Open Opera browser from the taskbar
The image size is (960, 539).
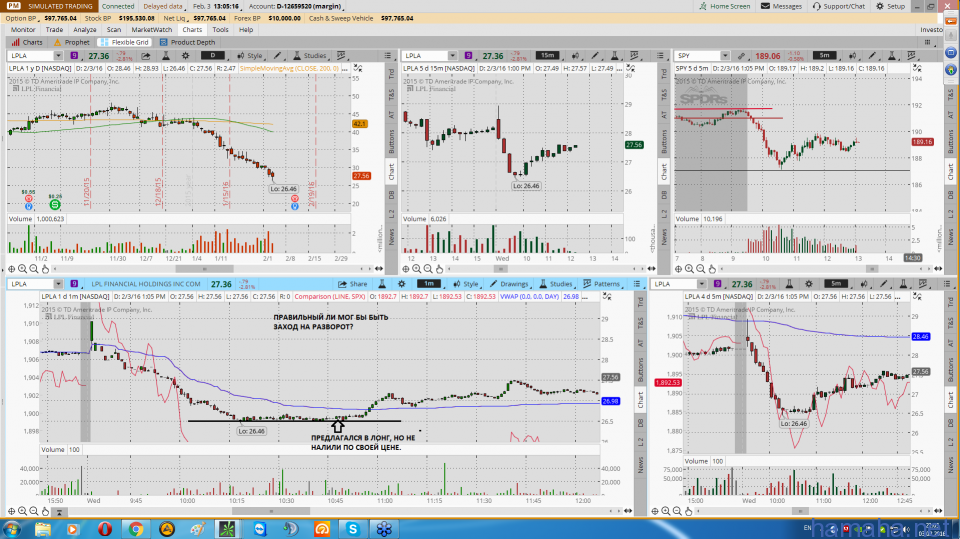pyautogui.click(x=104, y=529)
